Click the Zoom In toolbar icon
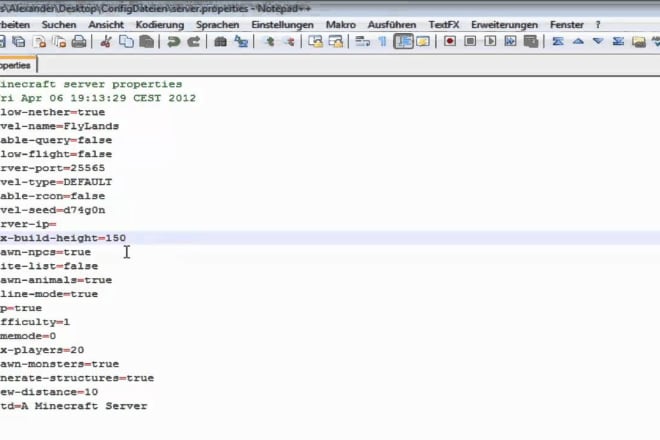660x440 pixels. (269, 42)
